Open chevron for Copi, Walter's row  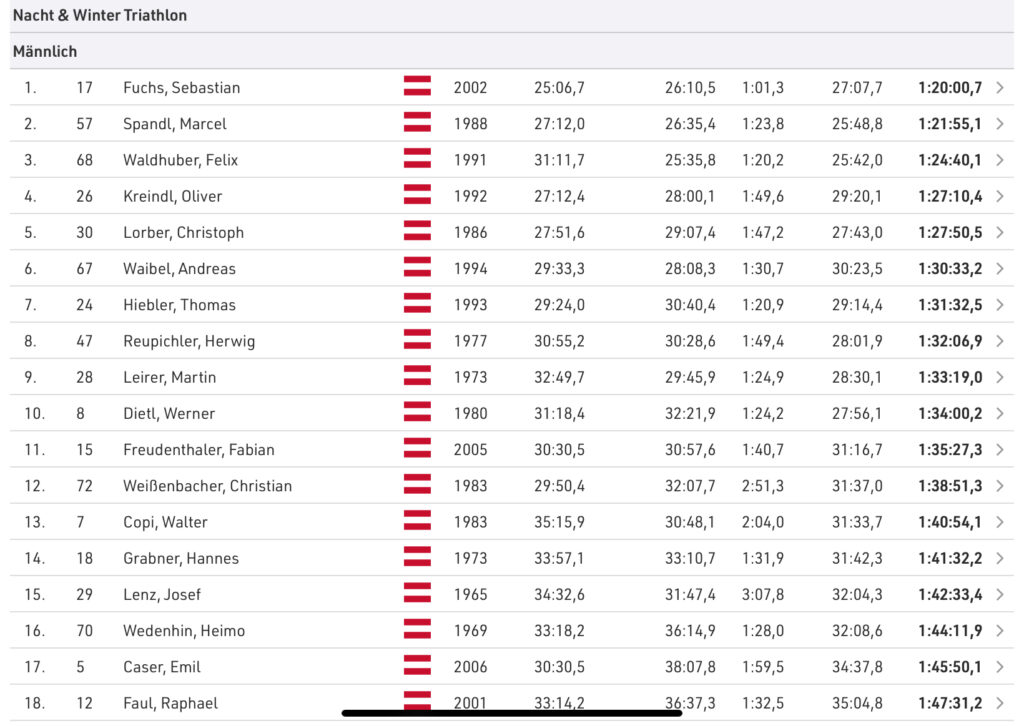click(1000, 522)
